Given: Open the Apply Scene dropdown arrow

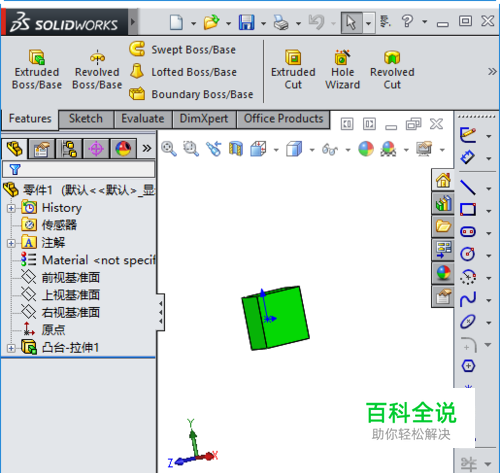Looking at the screenshot, I should (x=406, y=150).
